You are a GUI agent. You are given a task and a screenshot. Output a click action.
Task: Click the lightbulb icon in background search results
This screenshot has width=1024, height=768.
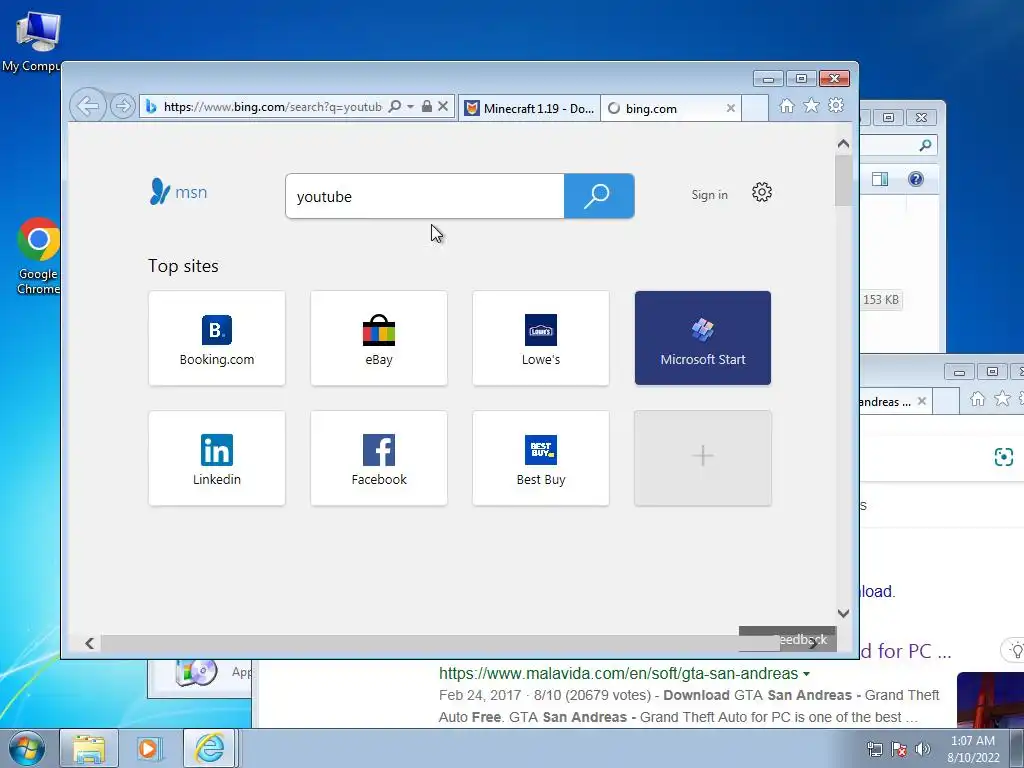tap(1016, 650)
